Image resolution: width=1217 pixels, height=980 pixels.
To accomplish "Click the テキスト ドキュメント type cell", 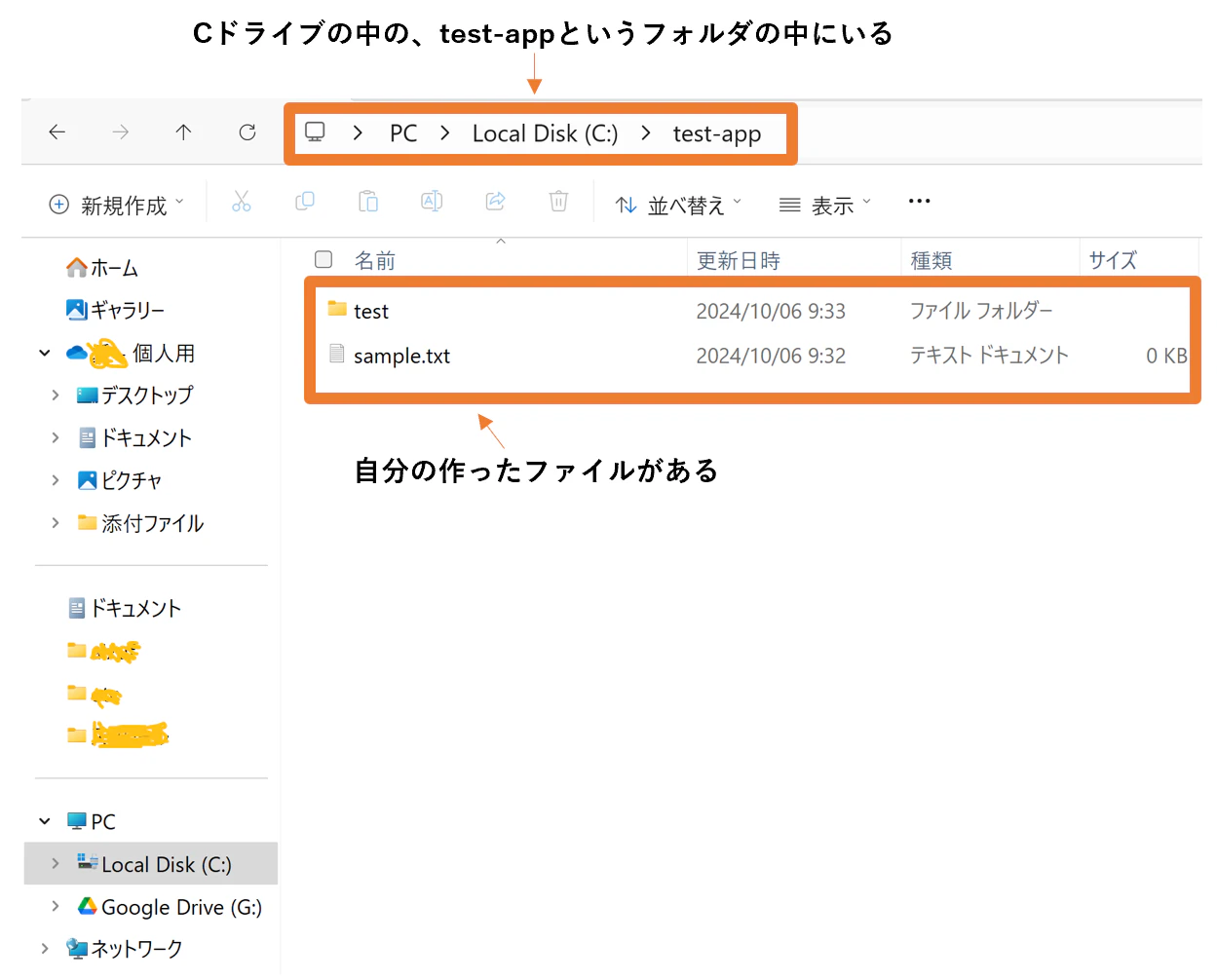I will (x=989, y=356).
